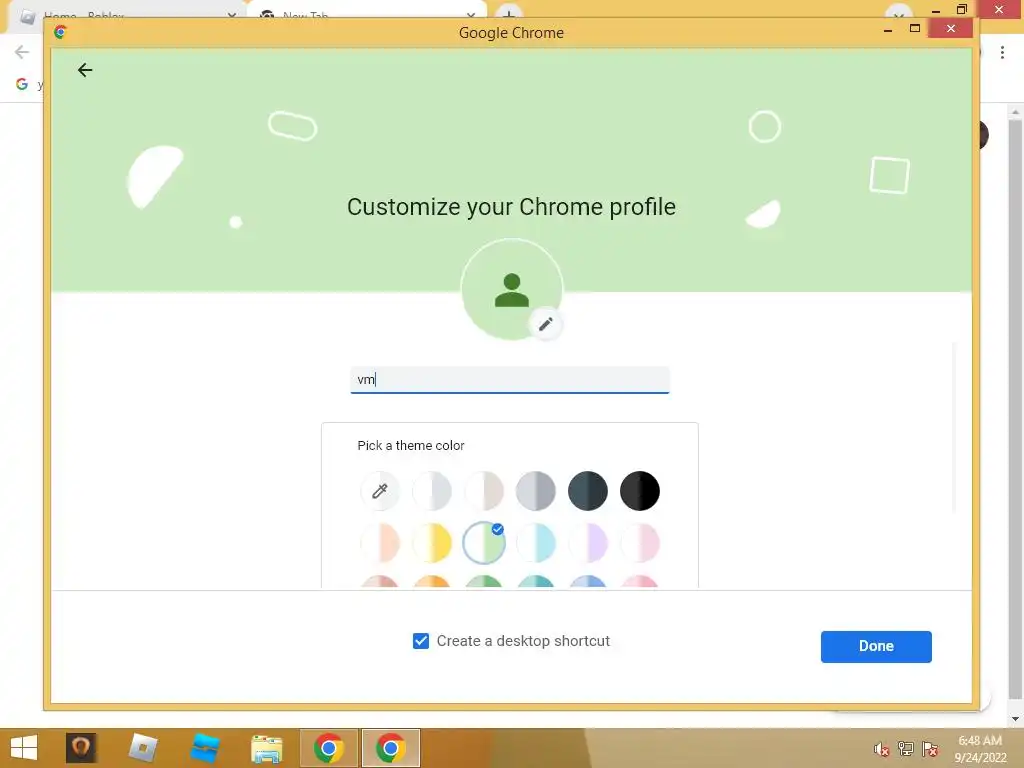Select the yellow theme color
The width and height of the screenshot is (1024, 768).
[x=432, y=543]
